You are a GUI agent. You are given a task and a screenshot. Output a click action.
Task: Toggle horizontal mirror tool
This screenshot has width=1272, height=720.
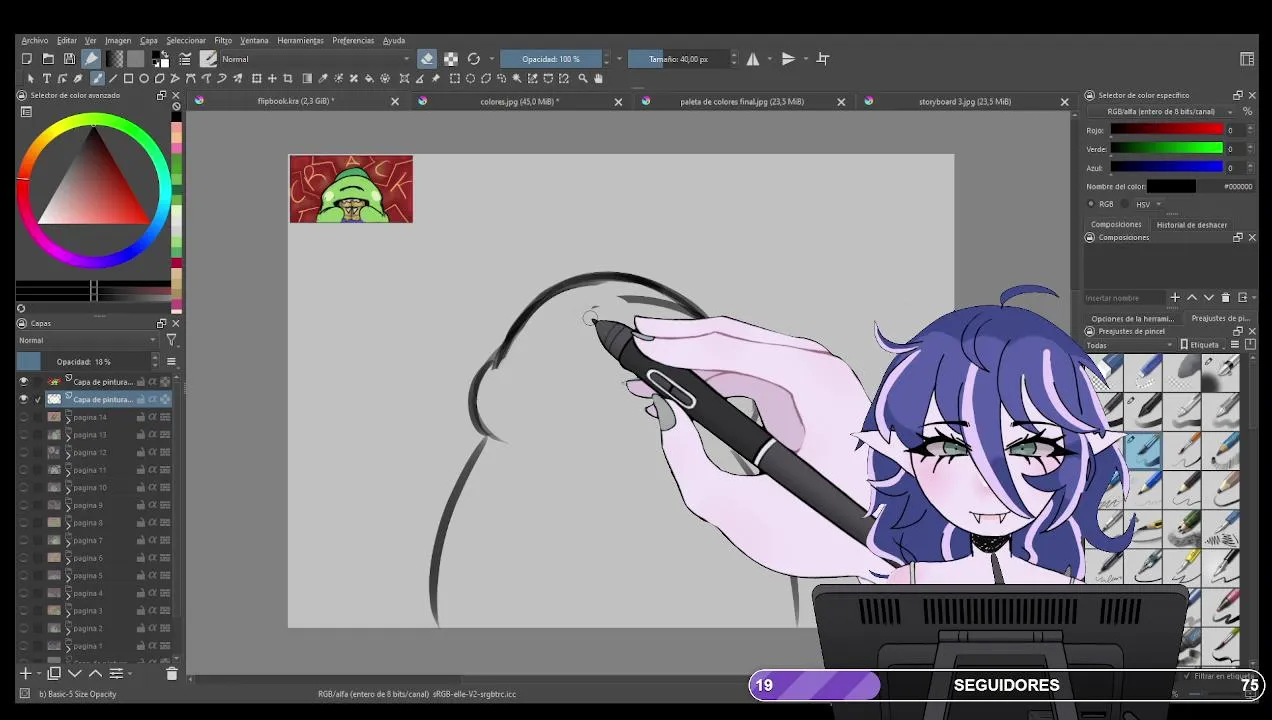coord(753,59)
